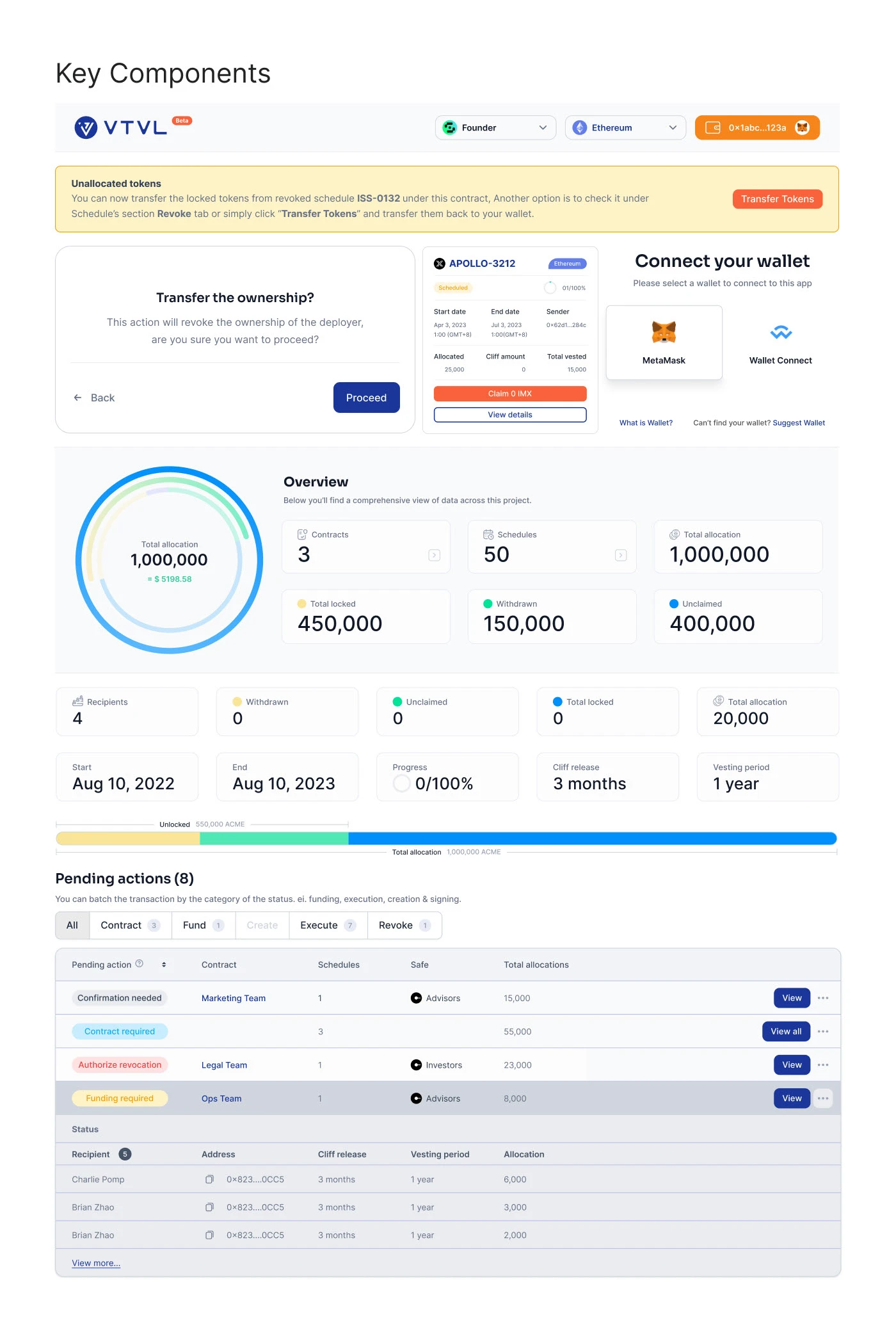Sort by the Pending action column arrows
The width and height of the screenshot is (896, 1334).
pos(164,965)
